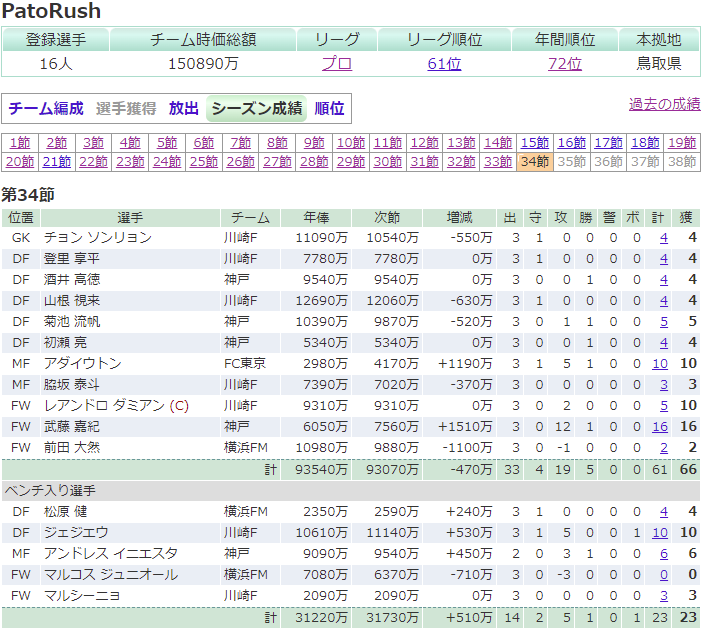The height and width of the screenshot is (631, 702).
Task: Open マルコス ジュニオール points link 0
Action: [663, 575]
